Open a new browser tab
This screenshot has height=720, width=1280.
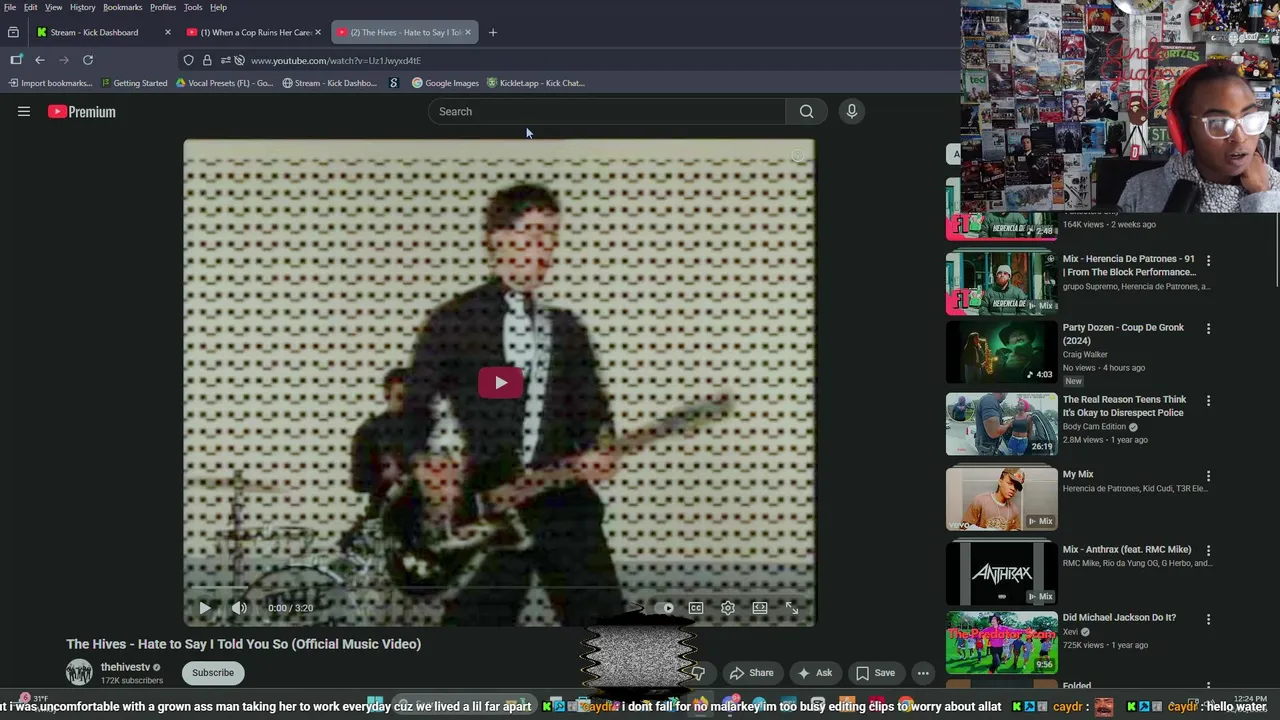click(x=493, y=32)
